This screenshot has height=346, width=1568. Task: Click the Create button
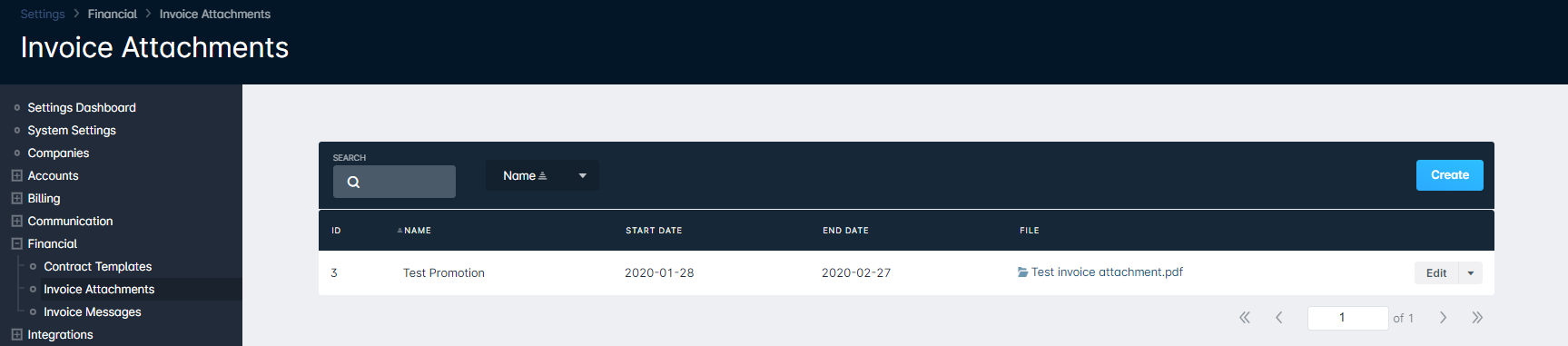[1450, 175]
